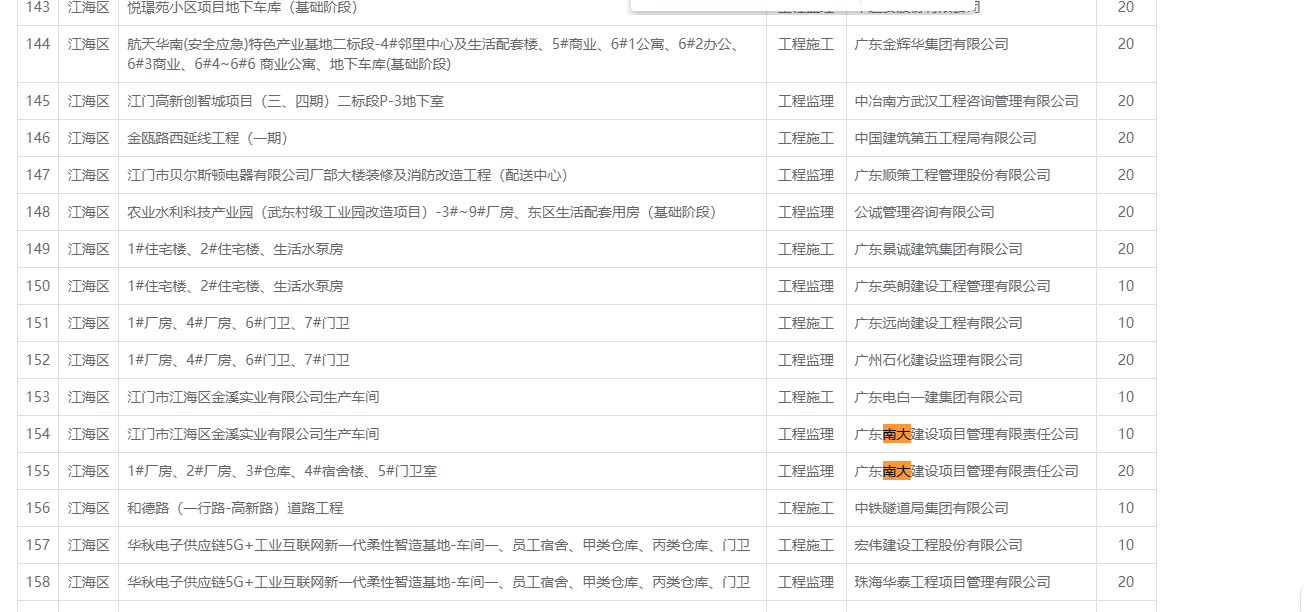1304x612 pixels.
Task: Click 广东顺策工程管理股份有限公司 cell
Action: (x=952, y=175)
